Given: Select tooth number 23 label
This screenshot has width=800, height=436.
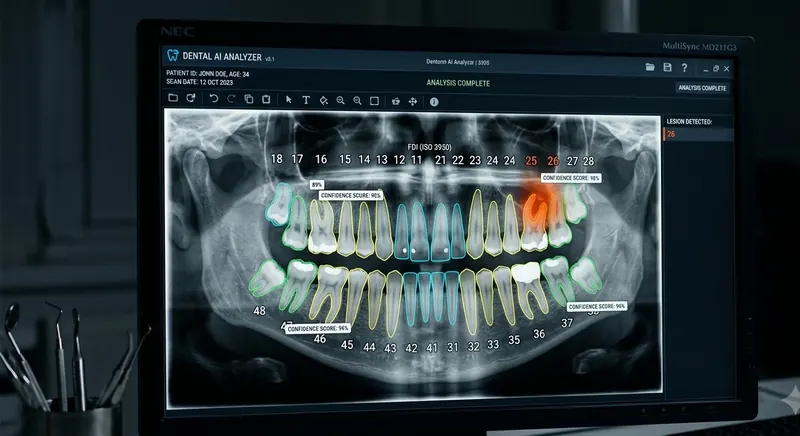Looking at the screenshot, I should [475, 160].
